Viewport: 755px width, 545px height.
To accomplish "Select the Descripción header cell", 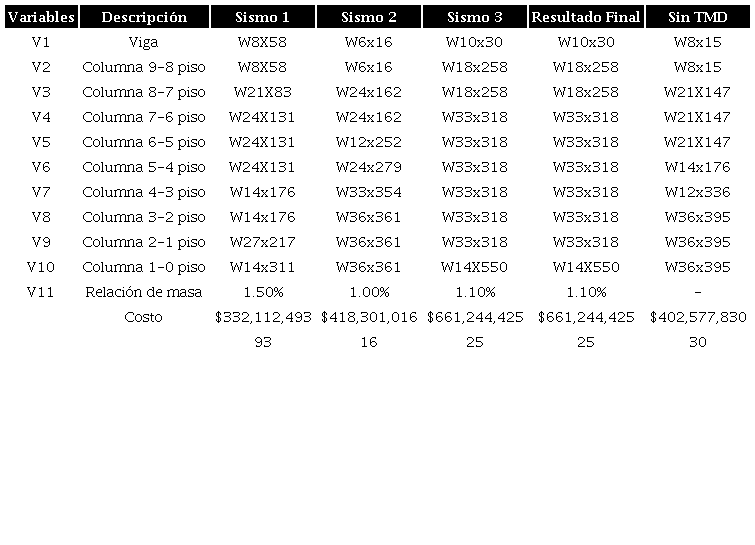I will [144, 17].
